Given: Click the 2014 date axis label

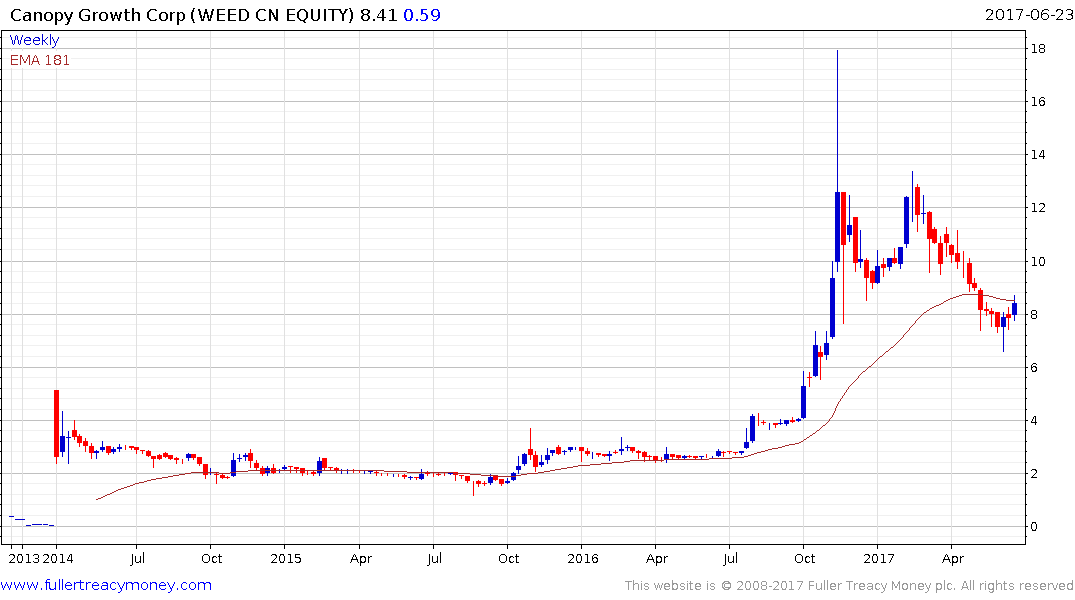Looking at the screenshot, I should 58,558.
